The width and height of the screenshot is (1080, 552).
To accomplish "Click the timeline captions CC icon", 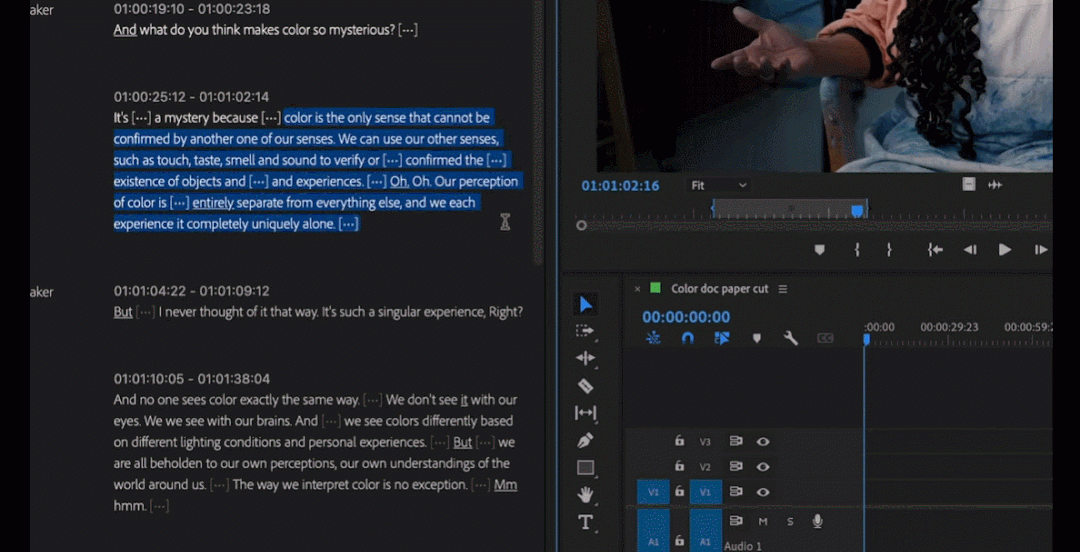I will [825, 338].
